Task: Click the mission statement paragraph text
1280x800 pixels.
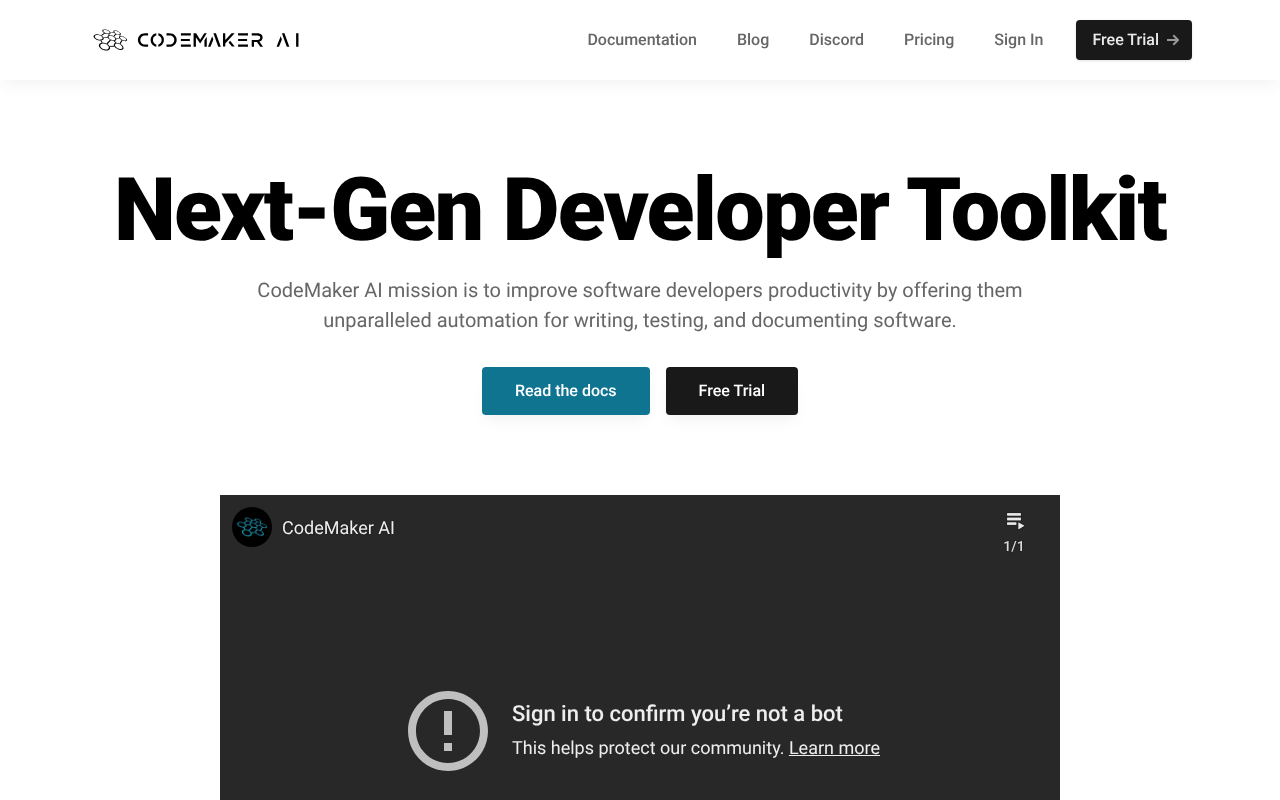Action: [640, 305]
